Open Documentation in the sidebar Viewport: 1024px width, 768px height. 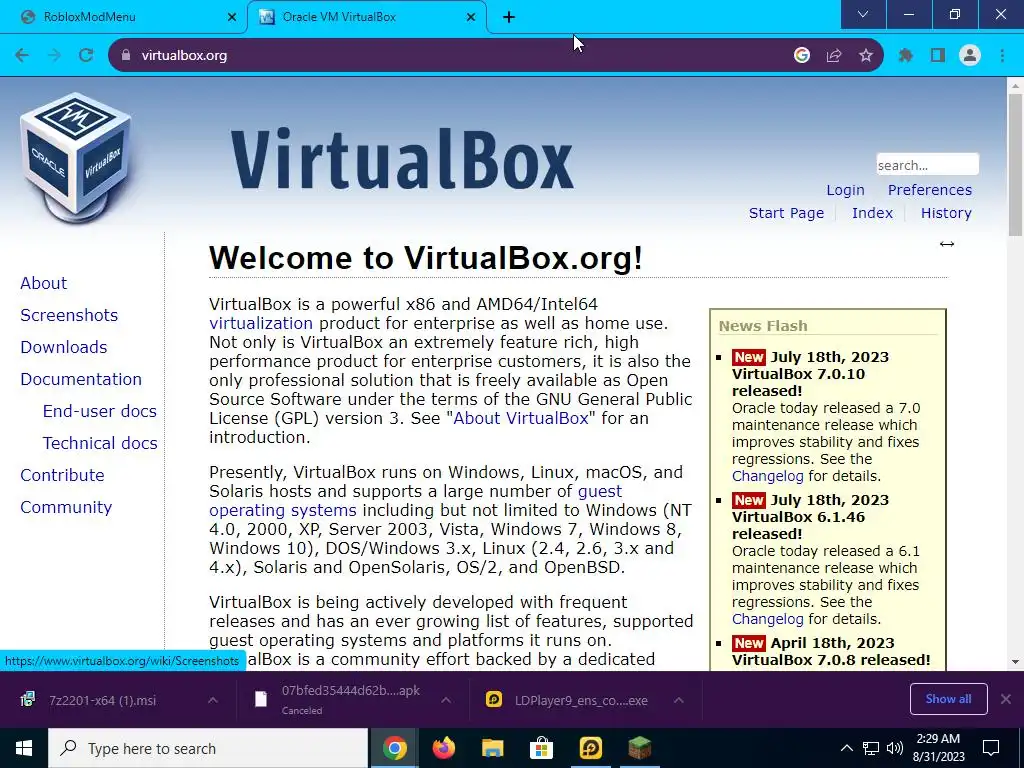(x=81, y=379)
